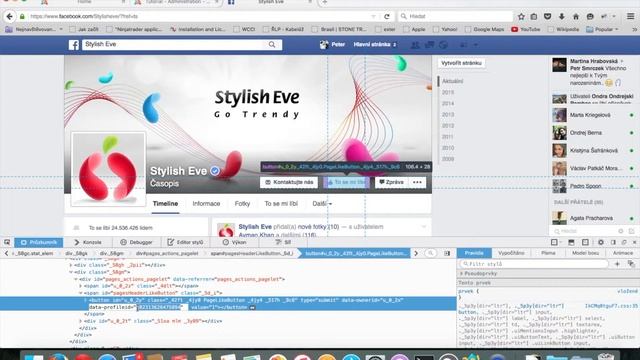The width and height of the screenshot is (640, 360).
Task: Click the search HTML magnifier in inspector
Action: coord(430,253)
